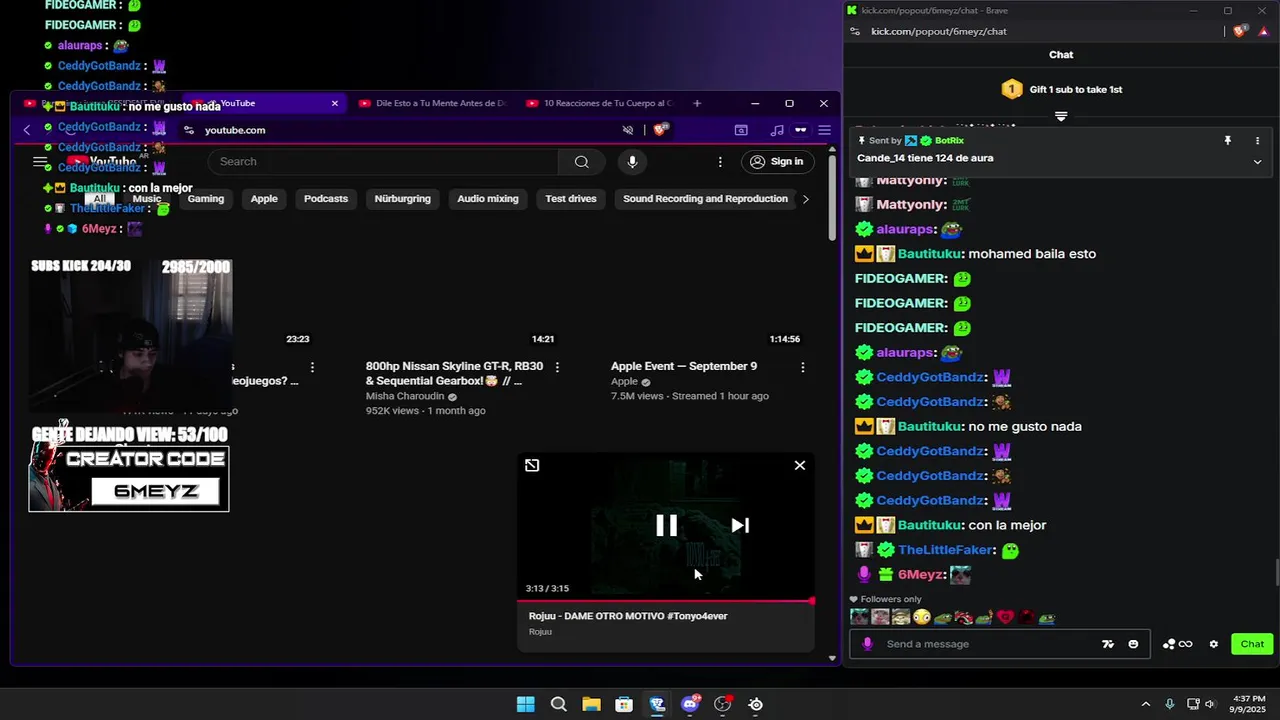1280x720 pixels.
Task: Open Brave Shields in YouTube window
Action: click(x=660, y=130)
